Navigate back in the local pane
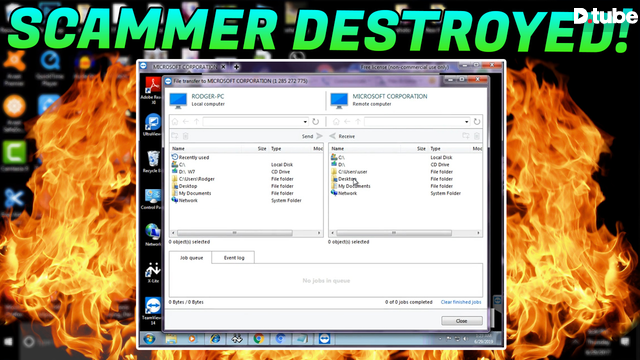Screen dimensions: 640x360 click(x=186, y=122)
